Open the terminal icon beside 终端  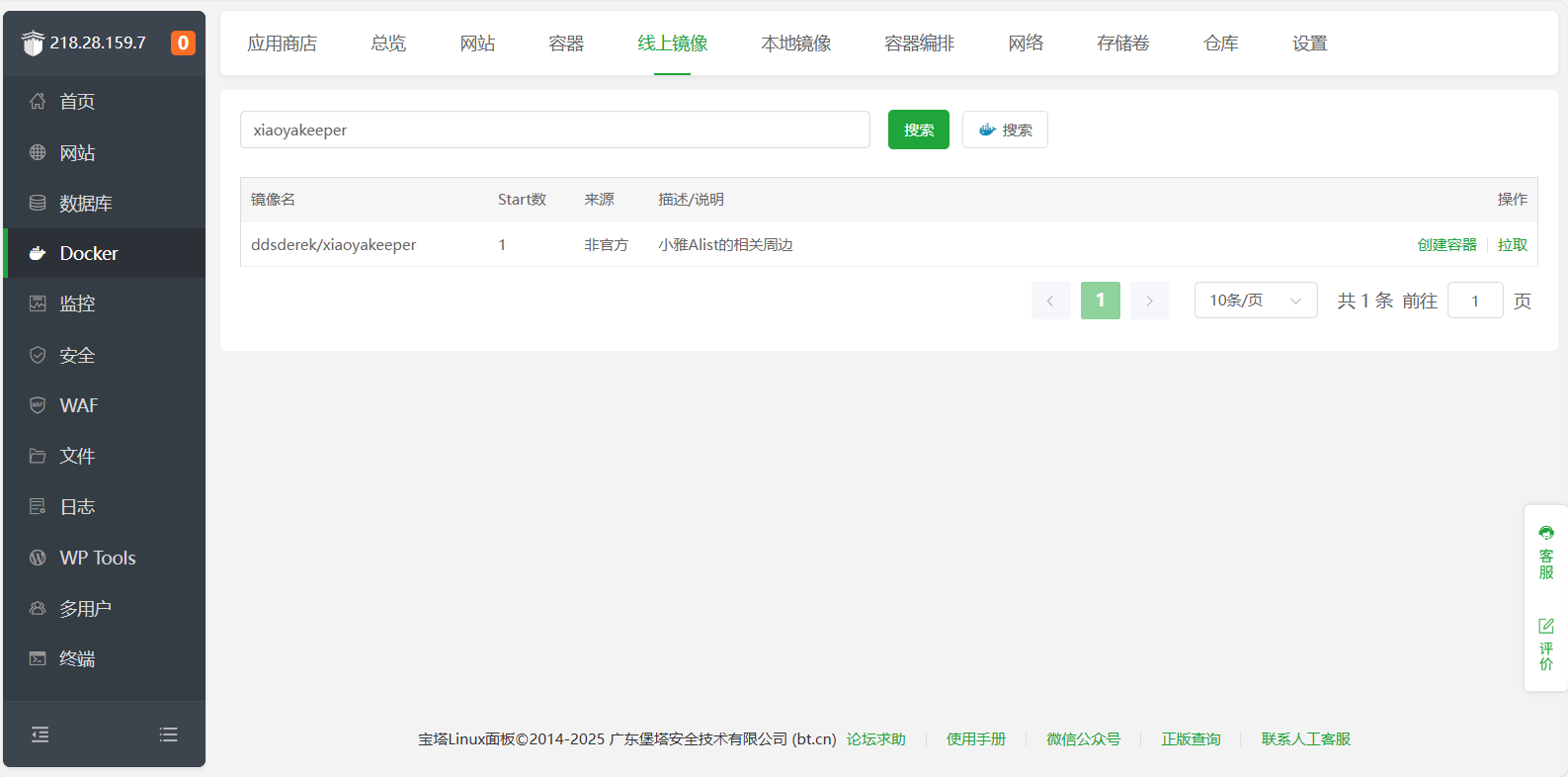tap(38, 658)
